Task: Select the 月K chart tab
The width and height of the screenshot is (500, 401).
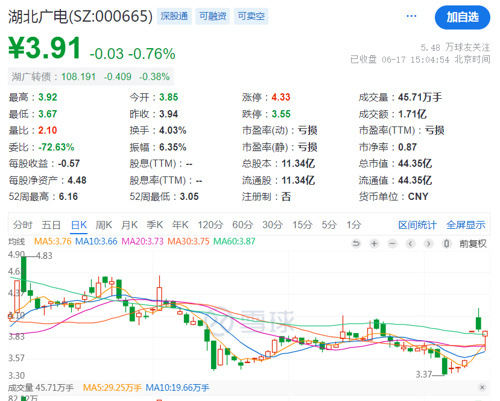Action: [x=129, y=225]
